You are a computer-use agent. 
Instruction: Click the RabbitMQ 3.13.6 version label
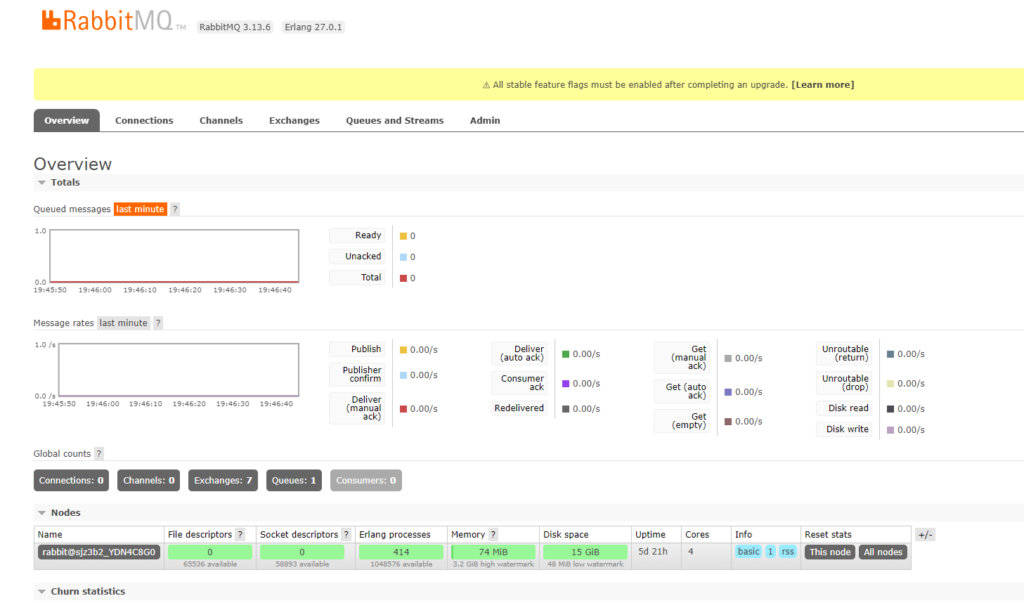234,27
